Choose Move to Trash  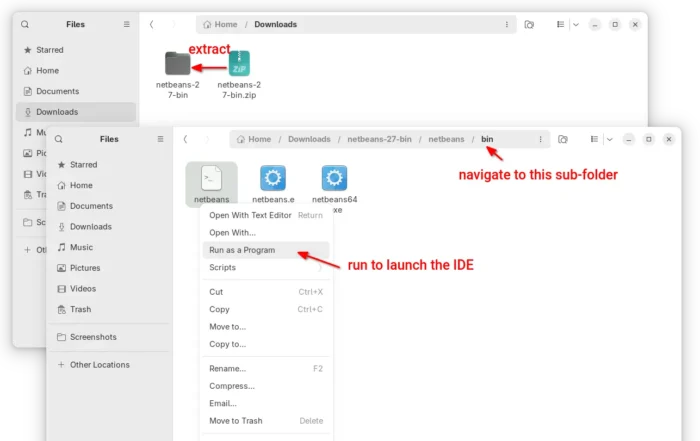click(266, 421)
